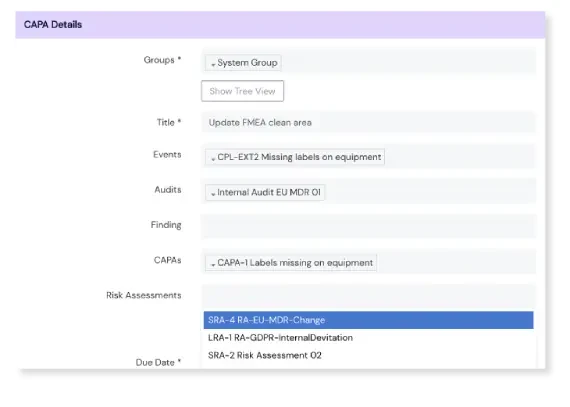
Task: Click arrow on CAPA-1 Labels missing chip
Action: [213, 264]
